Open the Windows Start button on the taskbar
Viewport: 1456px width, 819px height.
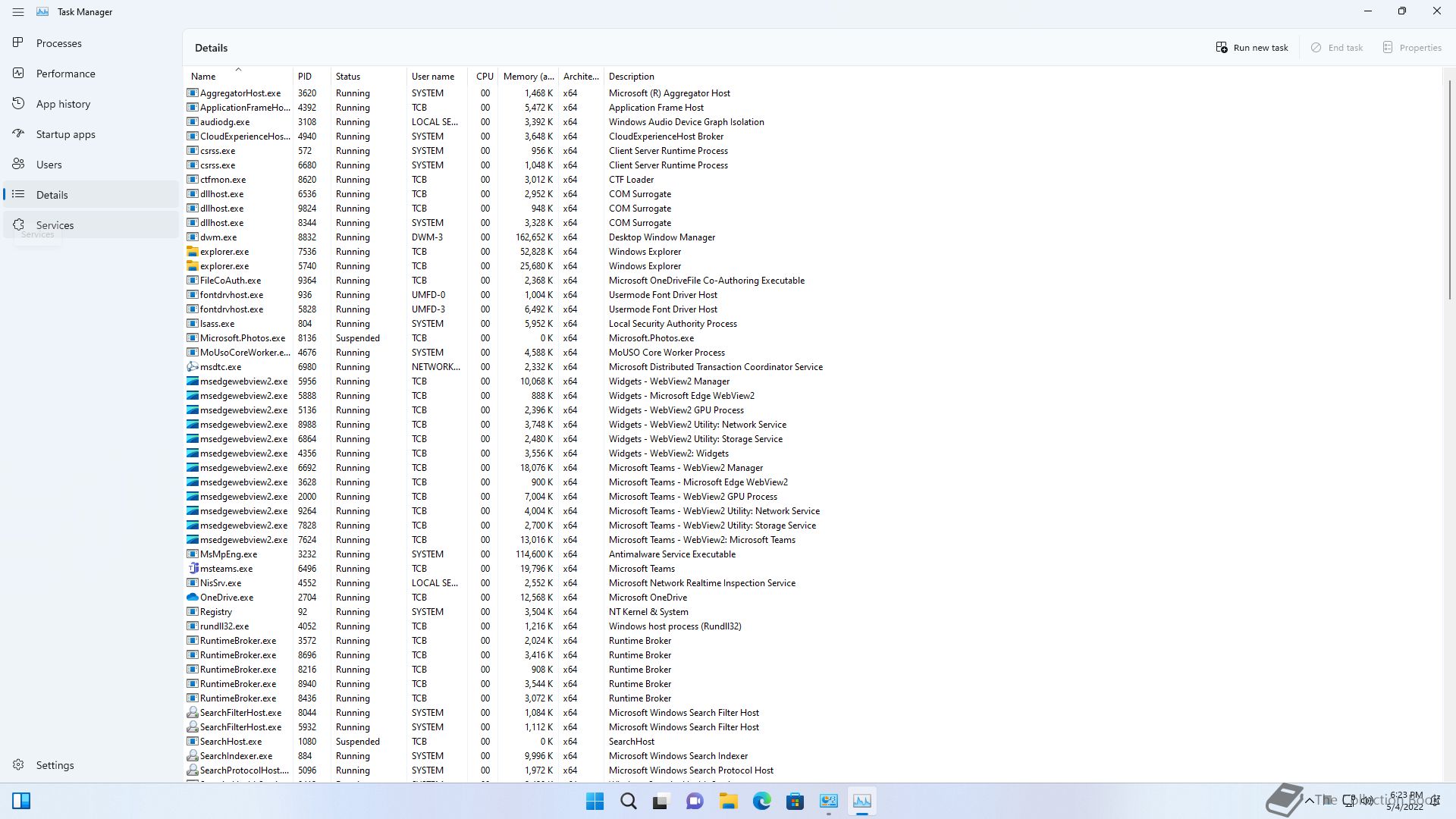595,801
